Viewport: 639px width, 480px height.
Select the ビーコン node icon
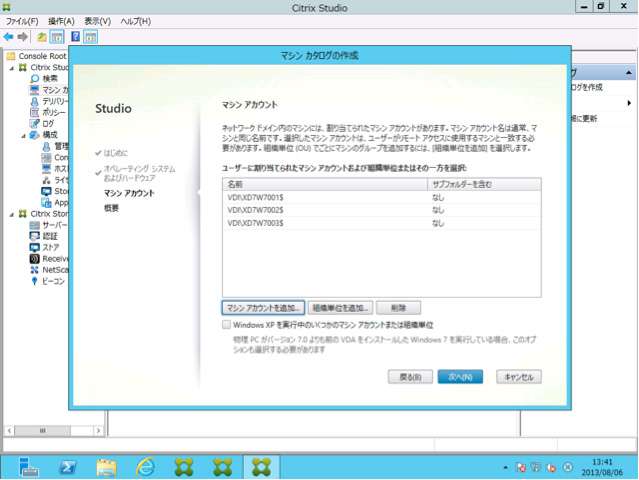coord(35,281)
